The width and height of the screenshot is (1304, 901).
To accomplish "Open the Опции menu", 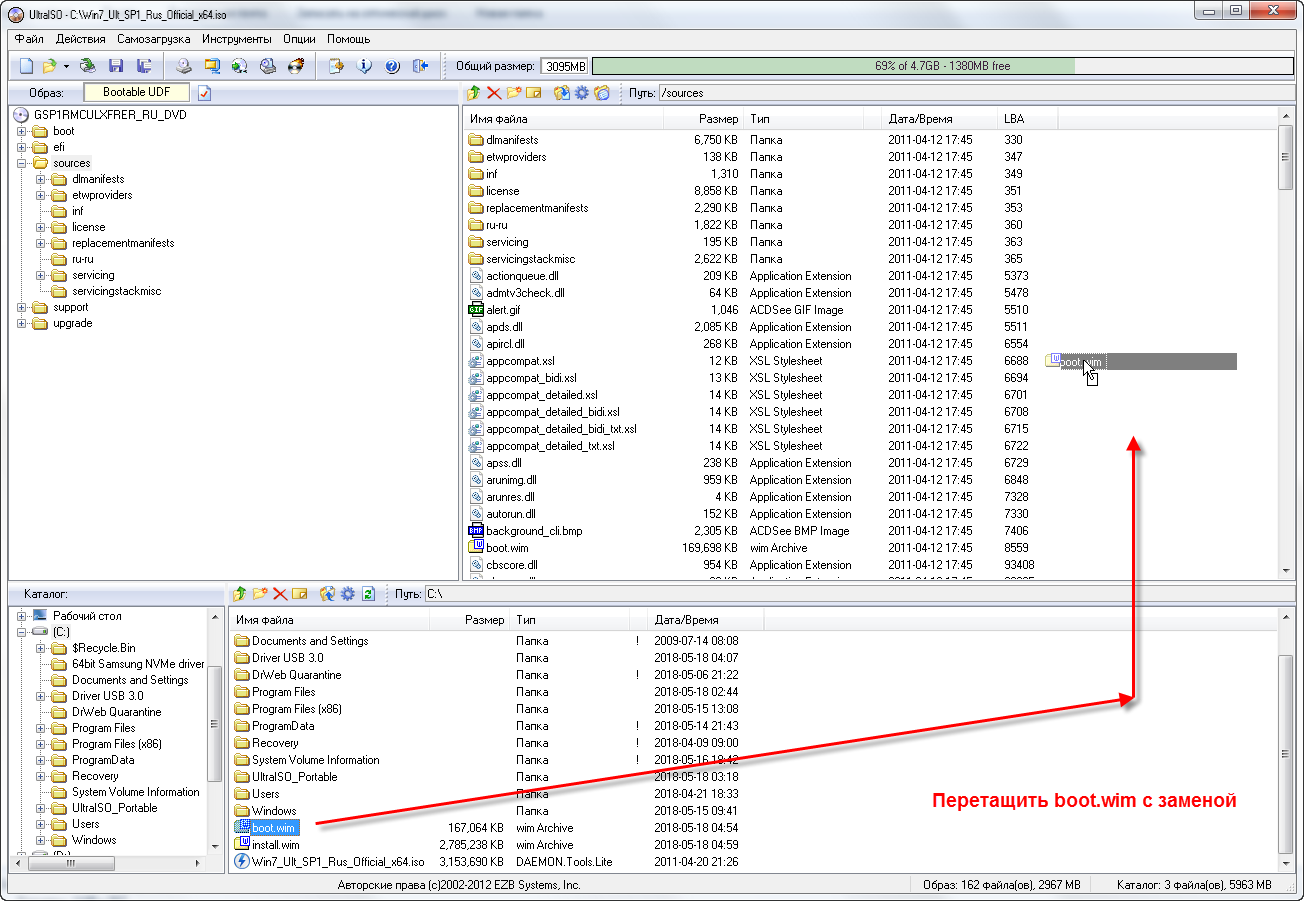I will click(x=299, y=39).
